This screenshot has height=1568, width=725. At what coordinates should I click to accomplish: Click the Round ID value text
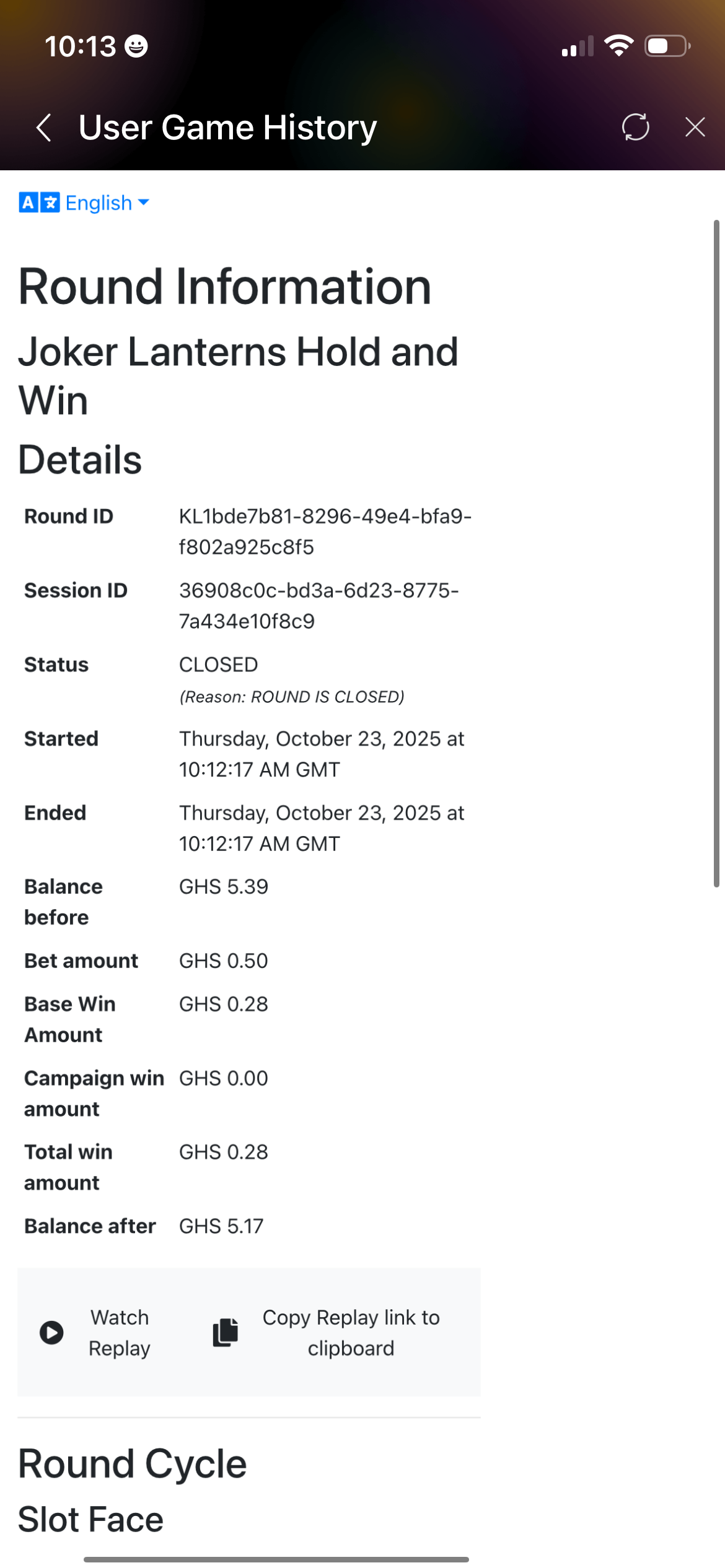point(325,531)
